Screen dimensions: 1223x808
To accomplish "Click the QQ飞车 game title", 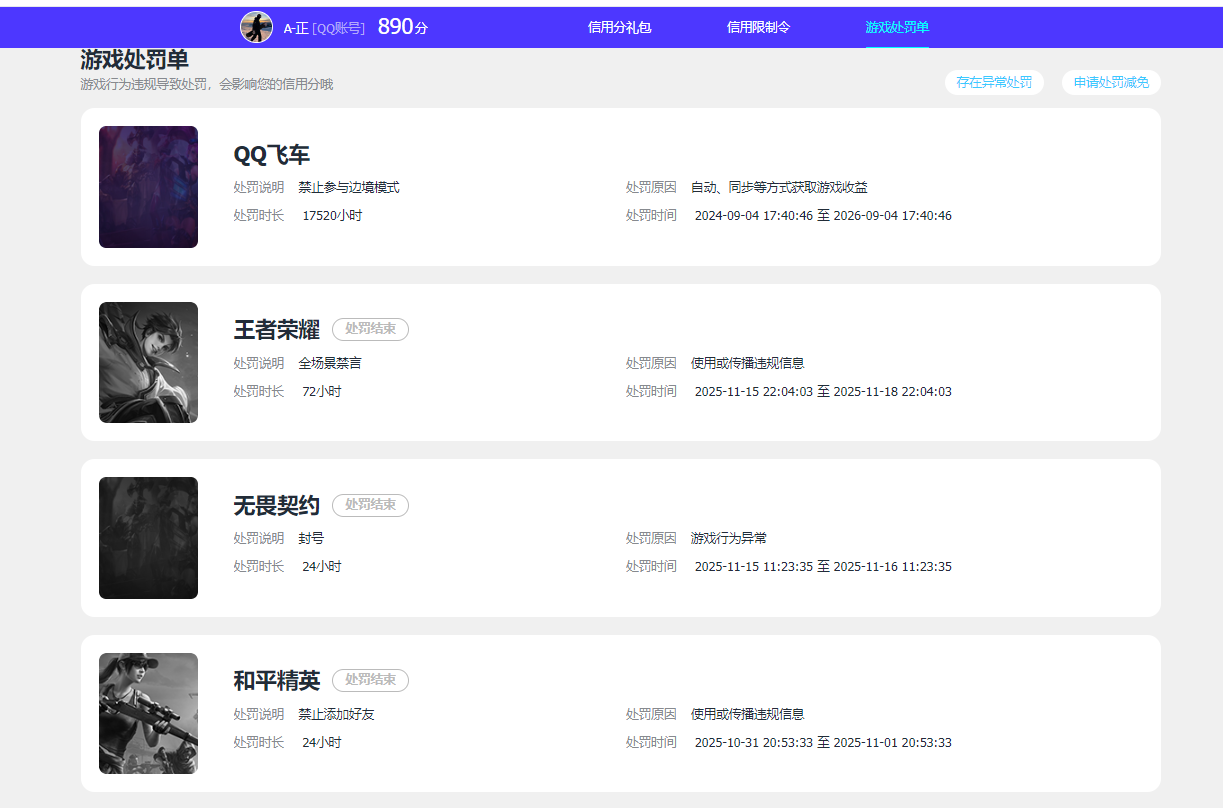I will (271, 155).
